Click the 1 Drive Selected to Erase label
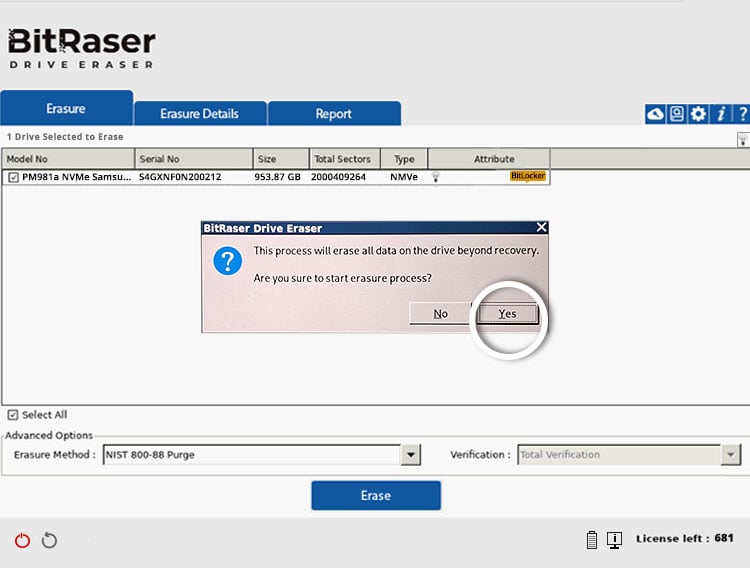The height and width of the screenshot is (568, 750). pyautogui.click(x=65, y=137)
